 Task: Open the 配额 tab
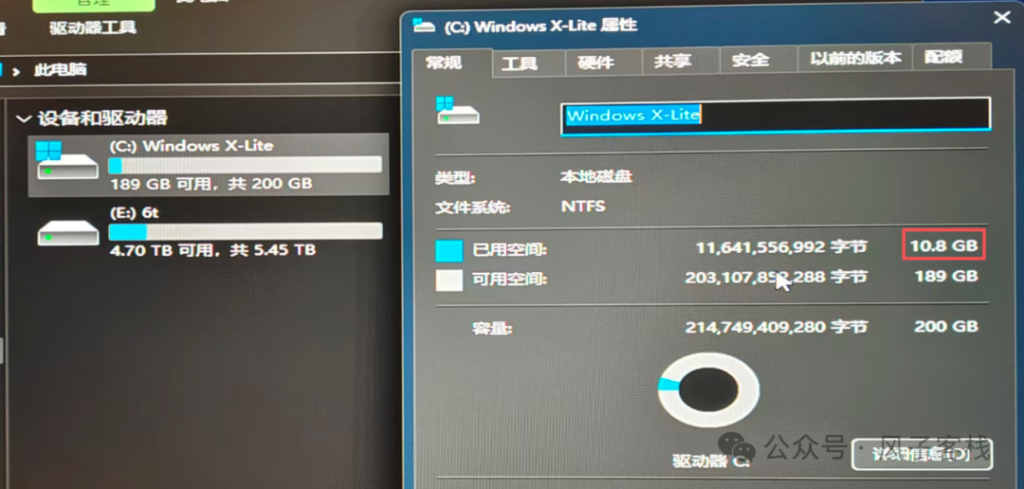tap(944, 57)
